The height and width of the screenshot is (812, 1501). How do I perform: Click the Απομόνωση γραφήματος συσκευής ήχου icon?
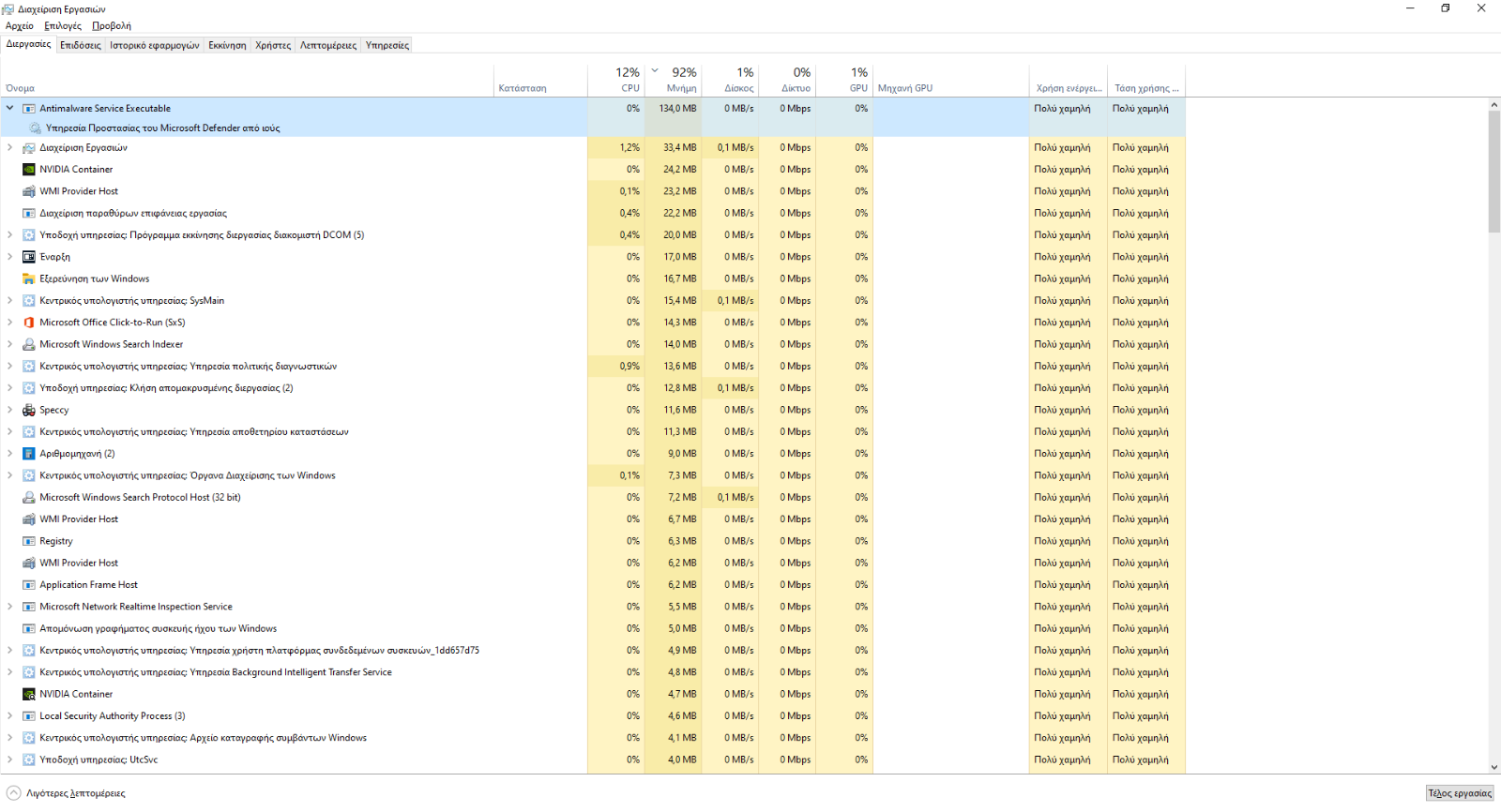(x=29, y=629)
